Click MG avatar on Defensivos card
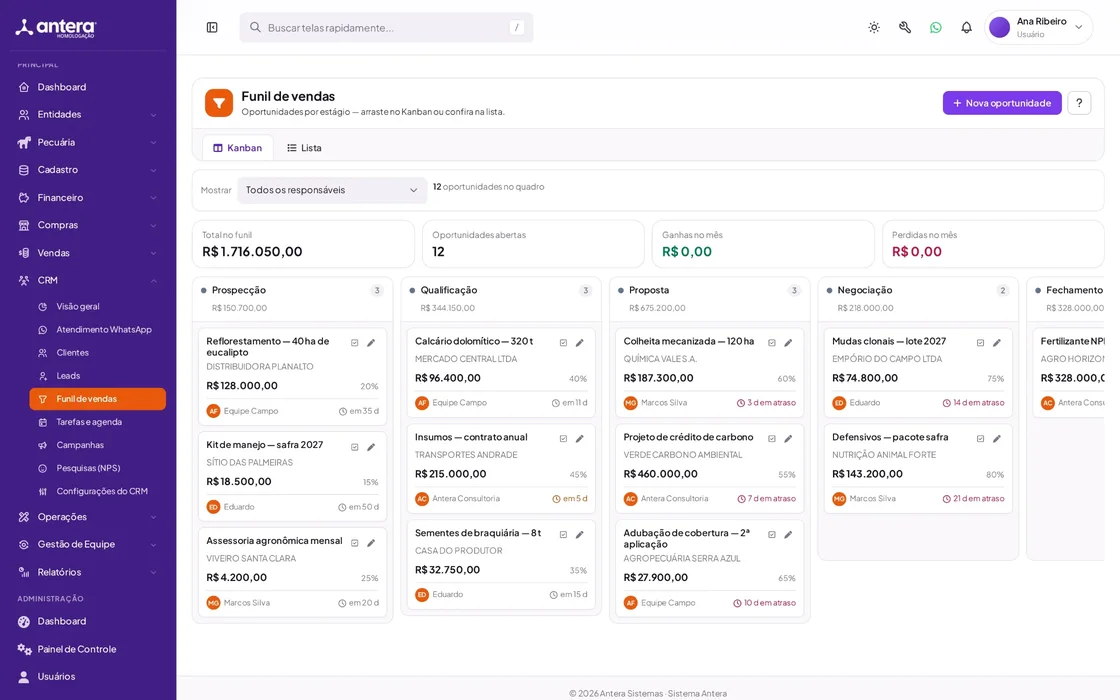 tap(839, 499)
